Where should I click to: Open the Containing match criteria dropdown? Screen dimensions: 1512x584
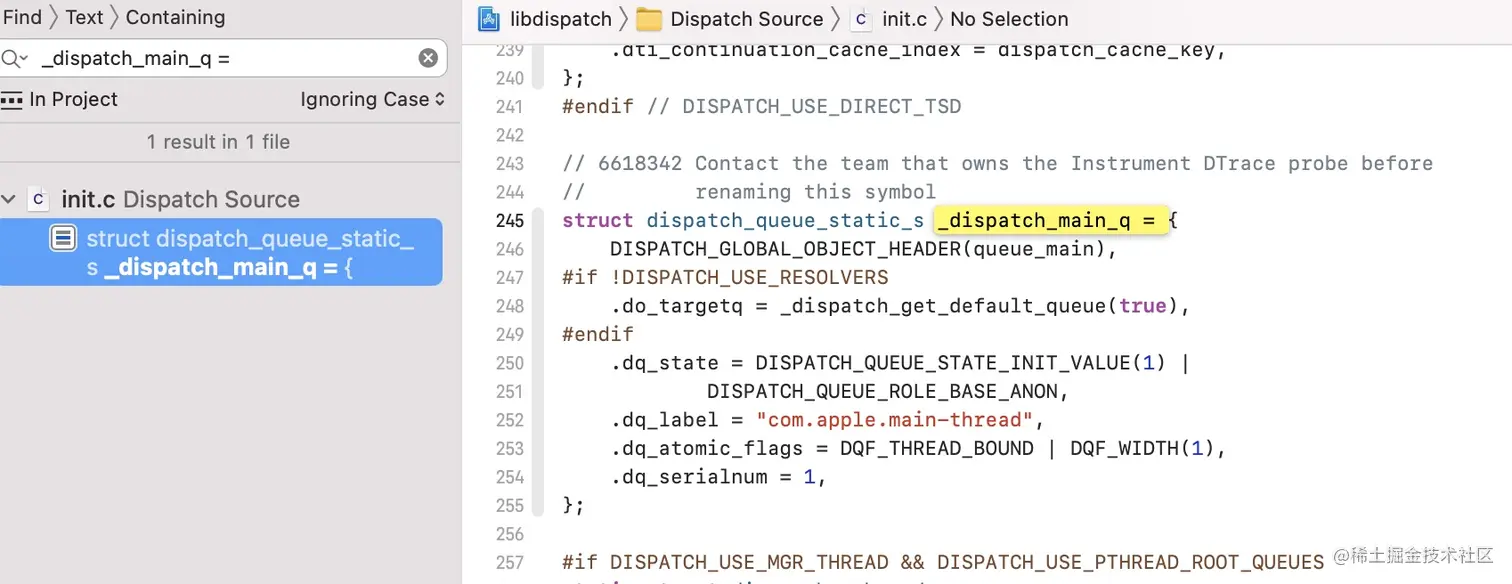click(175, 17)
